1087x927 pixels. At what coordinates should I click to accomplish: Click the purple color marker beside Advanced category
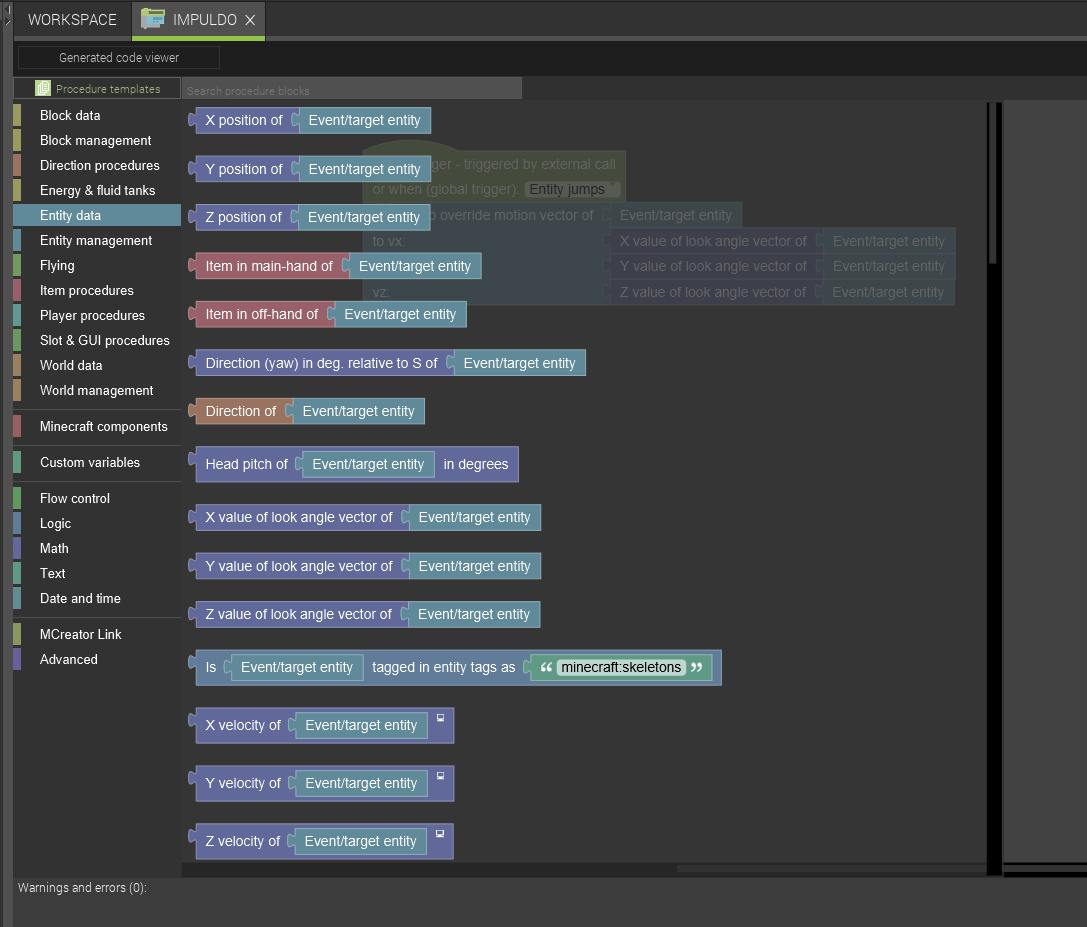(x=17, y=659)
